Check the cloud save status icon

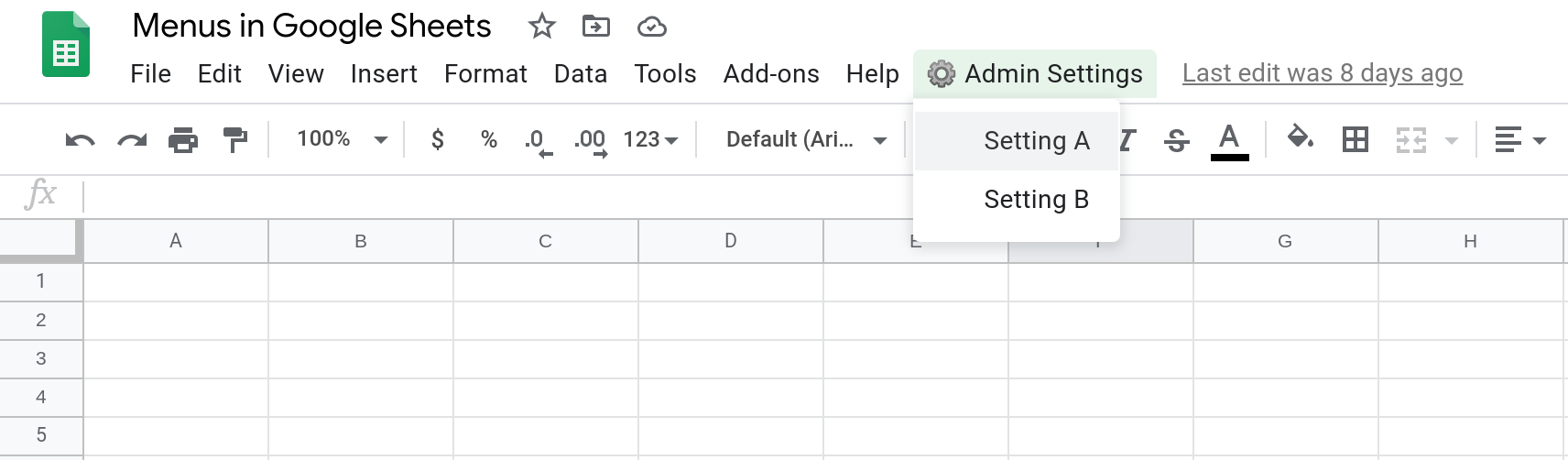coord(651,27)
